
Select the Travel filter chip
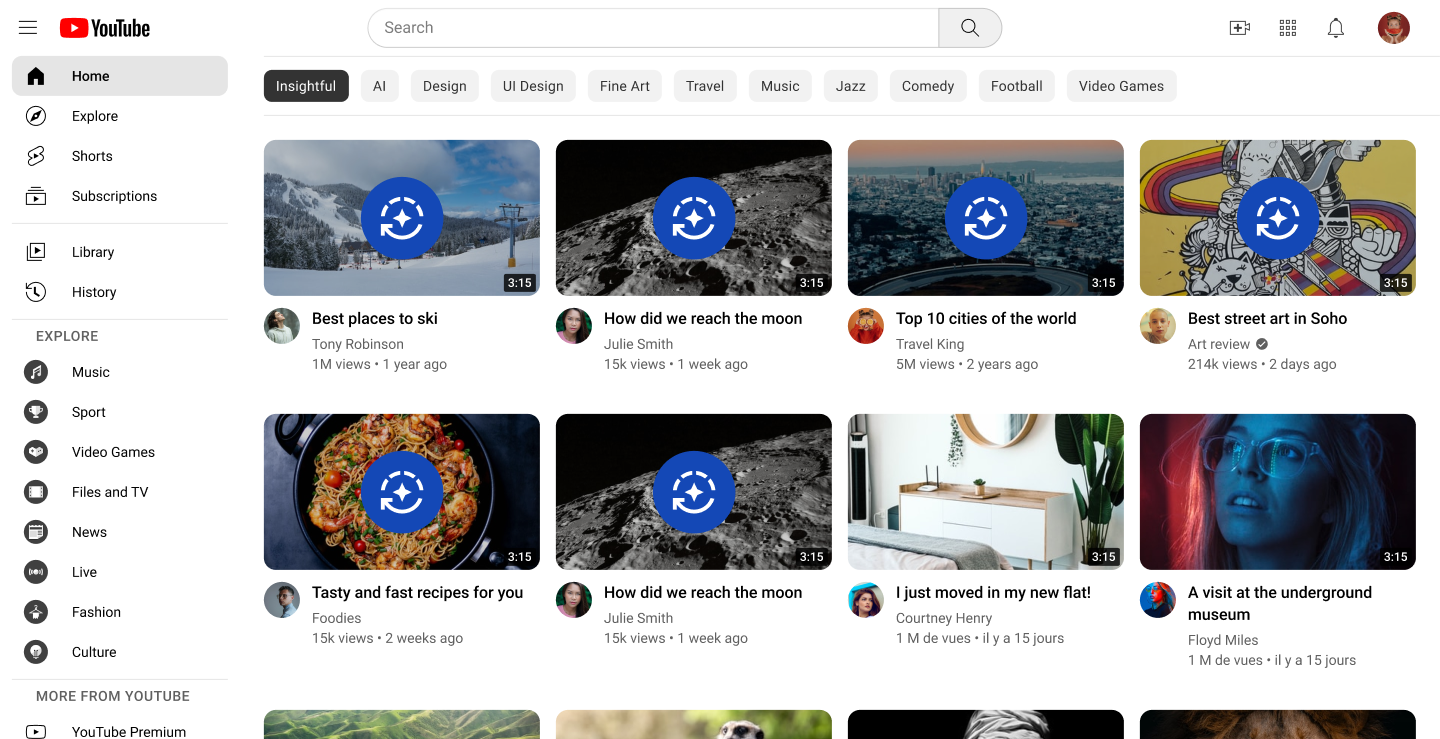tap(705, 86)
